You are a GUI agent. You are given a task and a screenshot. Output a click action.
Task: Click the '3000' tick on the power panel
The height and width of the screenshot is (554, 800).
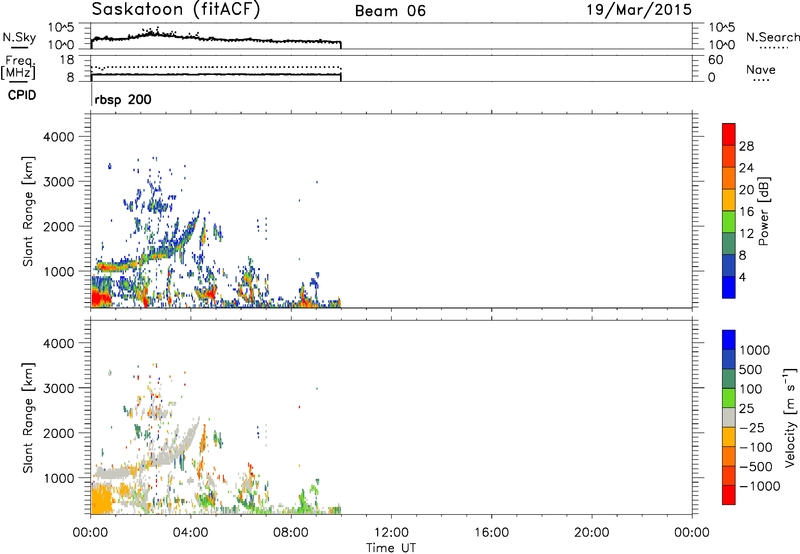(x=59, y=182)
